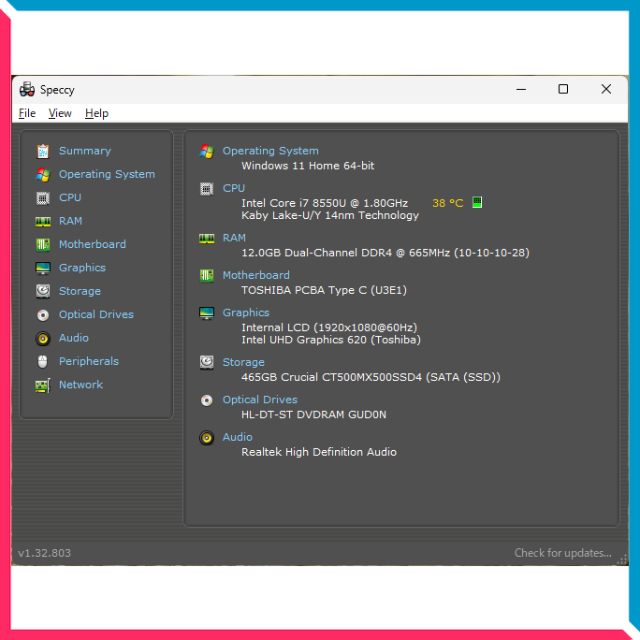Click the Windows 11 Home 64-bit text
Viewport: 640px width, 640px height.
308,166
